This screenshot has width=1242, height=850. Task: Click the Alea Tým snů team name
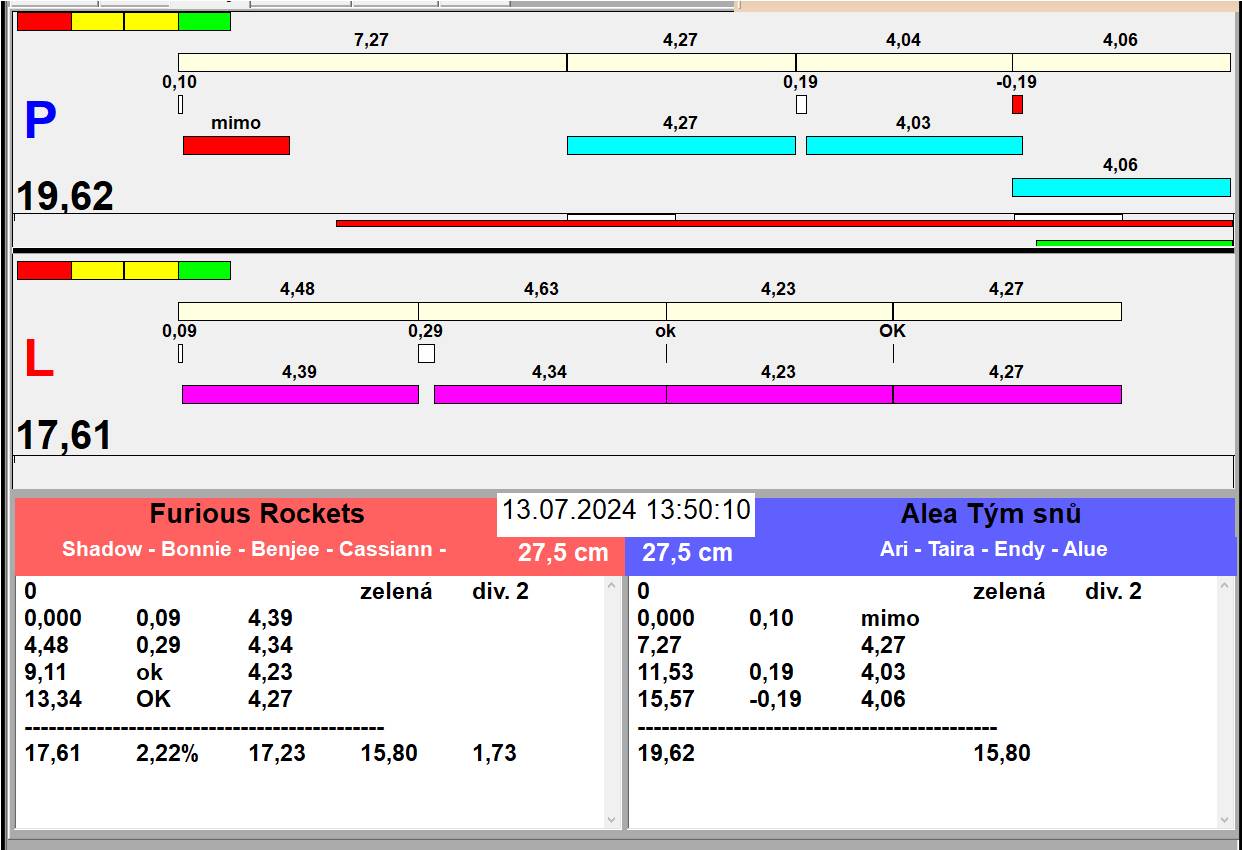tap(991, 514)
